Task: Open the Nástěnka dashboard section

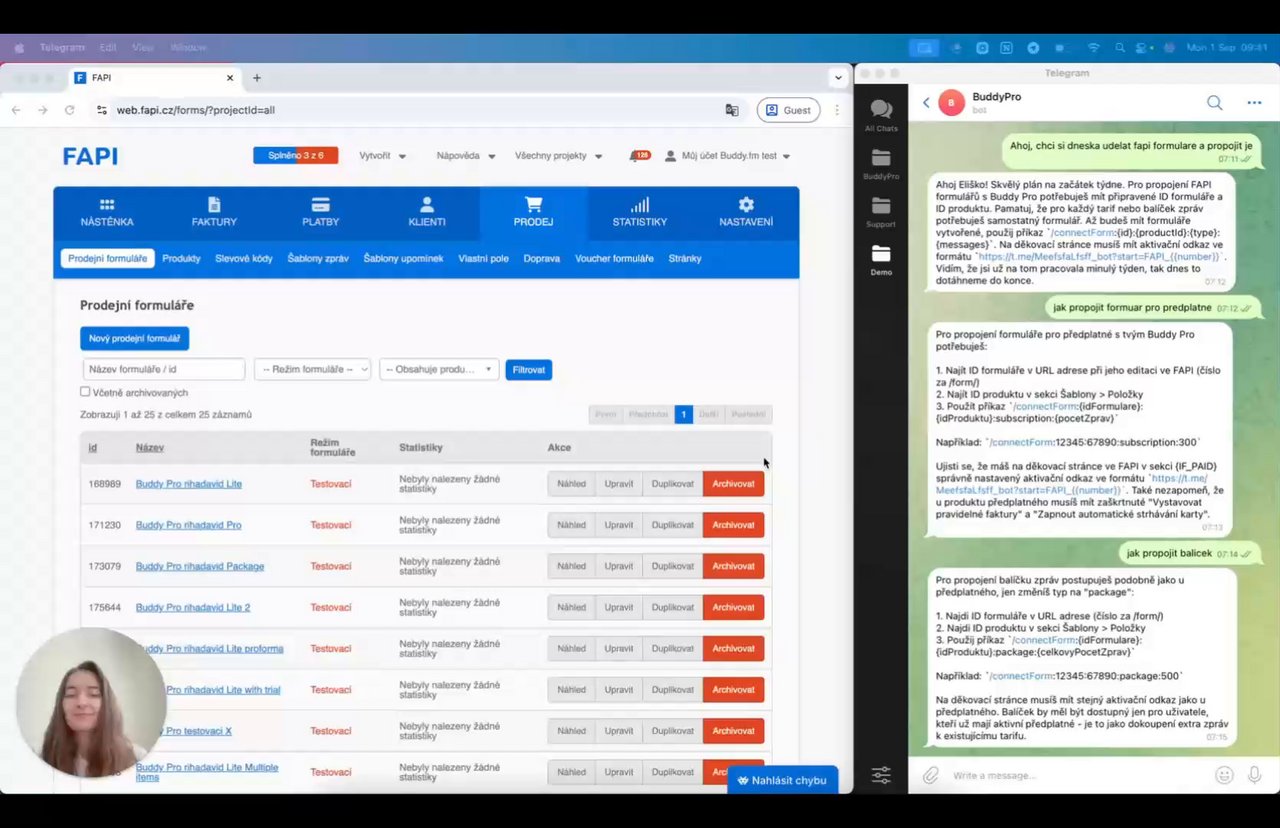Action: [x=107, y=212]
